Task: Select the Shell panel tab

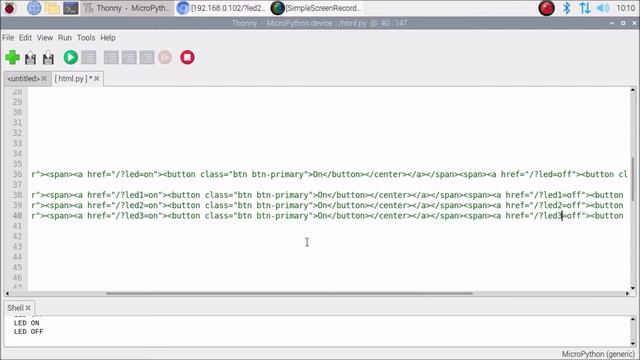Action: coord(15,308)
